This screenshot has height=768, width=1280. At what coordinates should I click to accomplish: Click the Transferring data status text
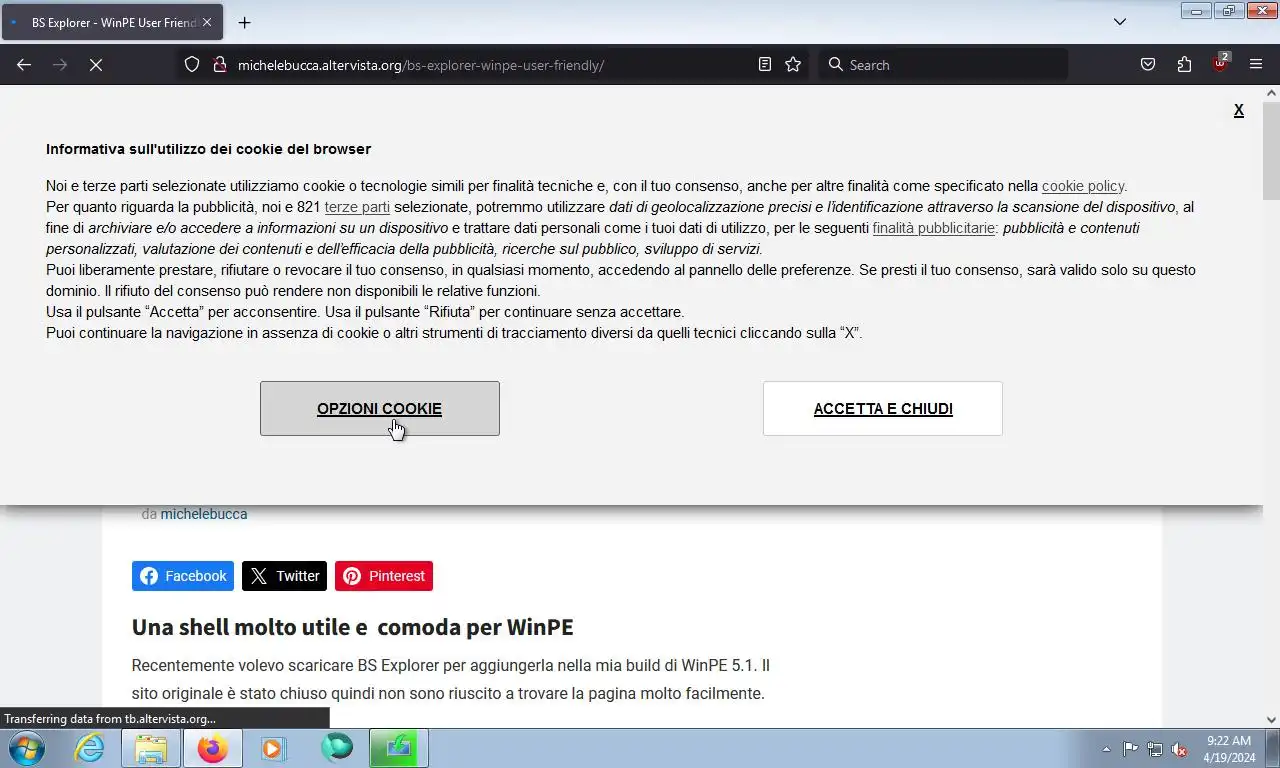pos(110,718)
